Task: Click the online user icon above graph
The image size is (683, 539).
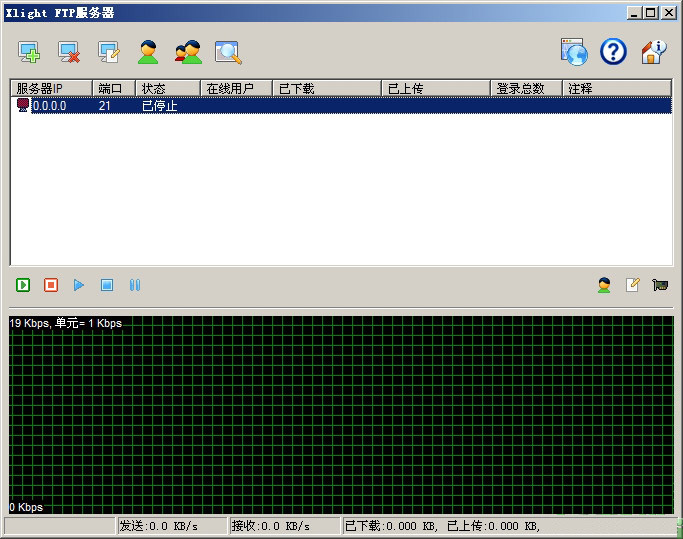Action: (604, 285)
